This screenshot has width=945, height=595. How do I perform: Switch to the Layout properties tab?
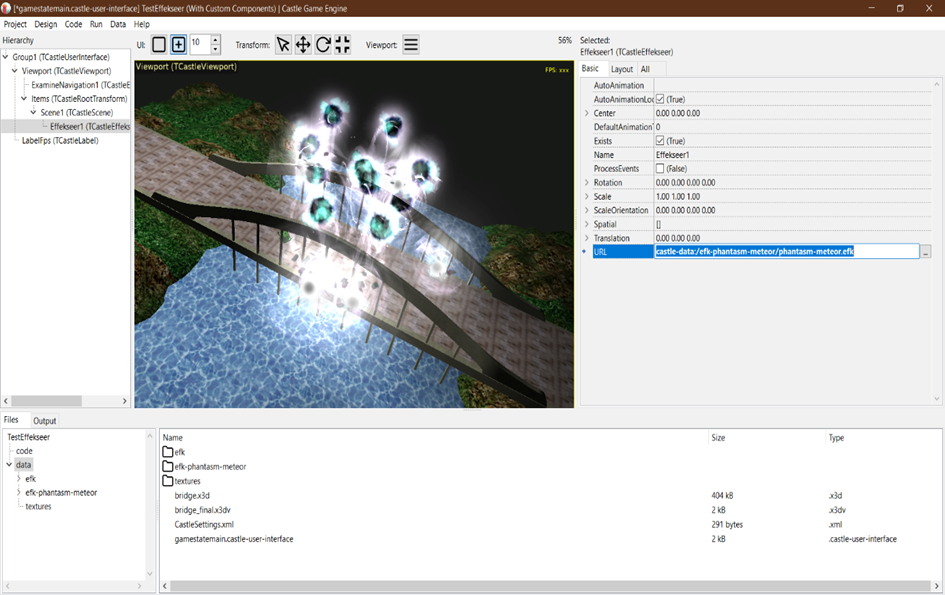622,69
